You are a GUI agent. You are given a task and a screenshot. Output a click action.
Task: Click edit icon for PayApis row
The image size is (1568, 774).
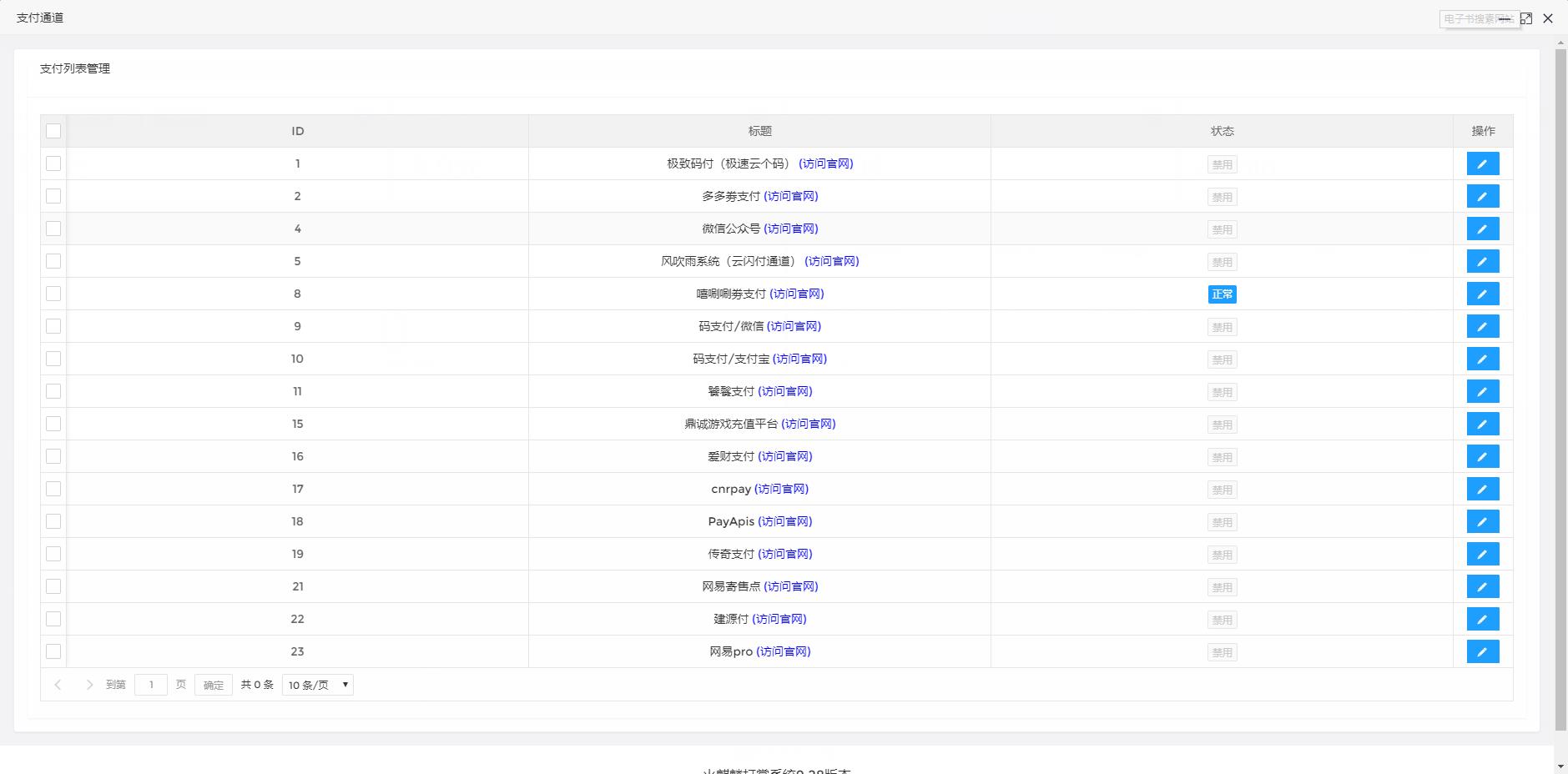tap(1482, 521)
